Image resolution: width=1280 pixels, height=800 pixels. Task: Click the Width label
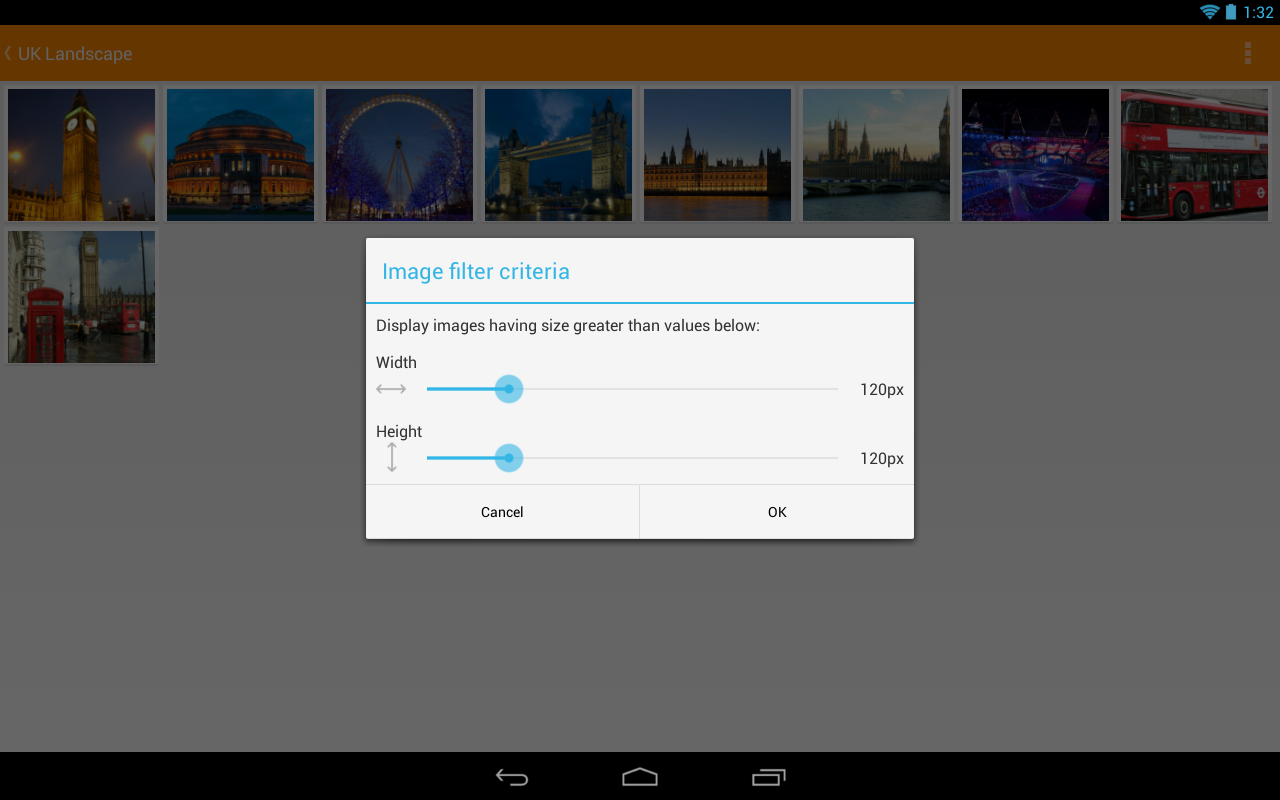[396, 362]
